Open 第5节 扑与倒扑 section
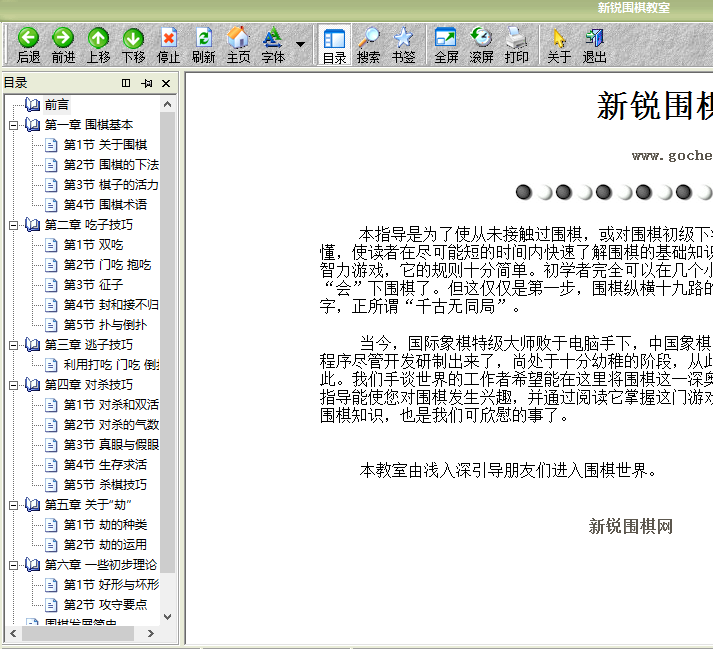 (x=105, y=325)
